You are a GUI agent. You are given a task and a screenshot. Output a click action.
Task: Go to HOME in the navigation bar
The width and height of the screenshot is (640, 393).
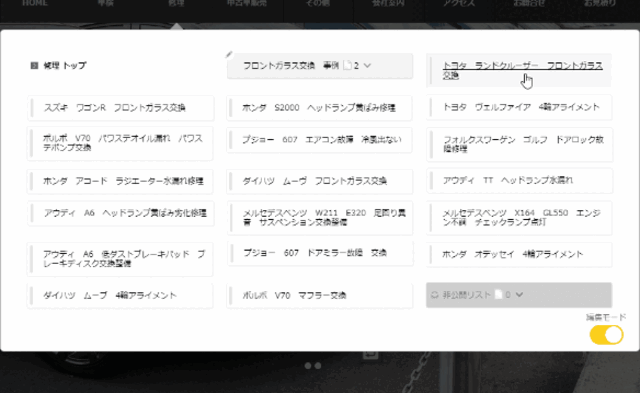pos(35,3)
